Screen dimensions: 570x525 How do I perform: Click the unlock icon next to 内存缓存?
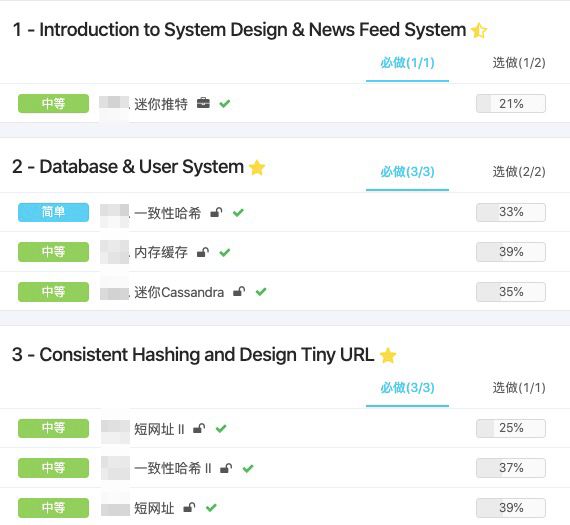[203, 252]
